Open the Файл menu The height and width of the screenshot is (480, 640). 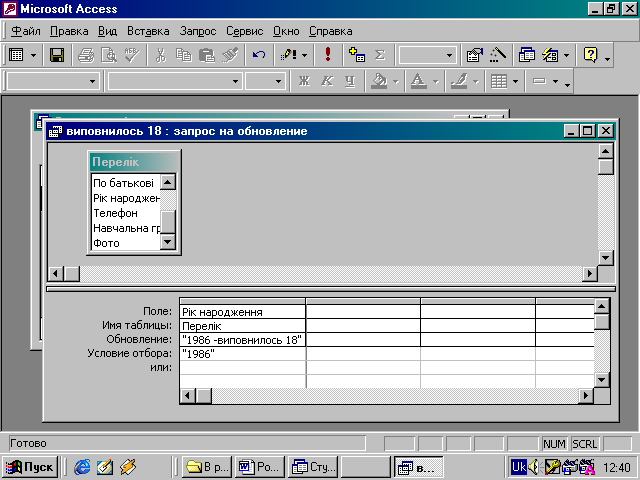point(26,31)
